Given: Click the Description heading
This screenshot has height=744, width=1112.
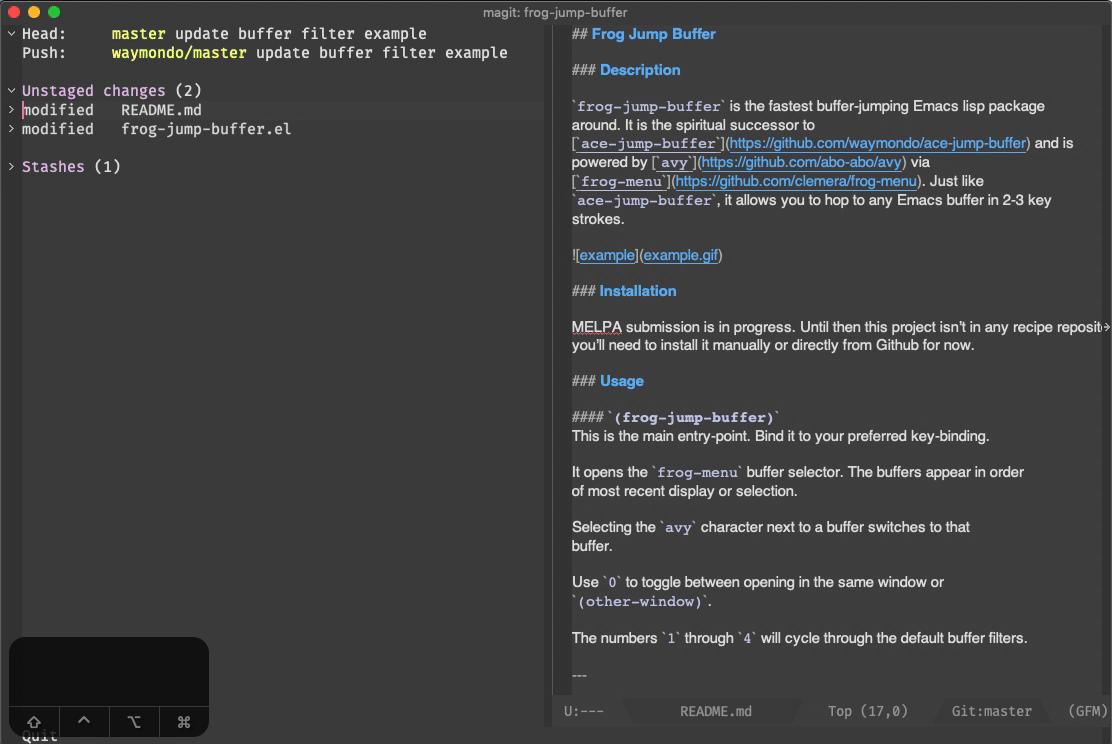Looking at the screenshot, I should coord(640,70).
